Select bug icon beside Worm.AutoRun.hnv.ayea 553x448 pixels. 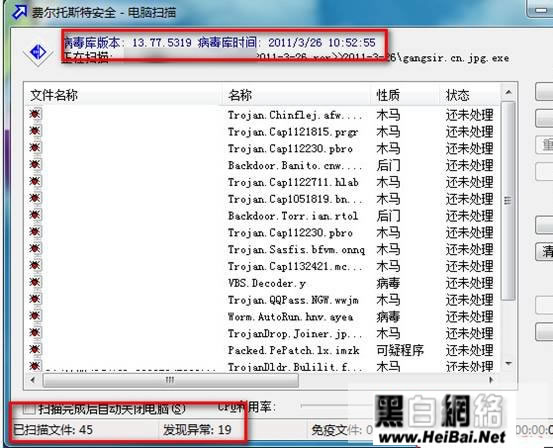tap(35, 316)
